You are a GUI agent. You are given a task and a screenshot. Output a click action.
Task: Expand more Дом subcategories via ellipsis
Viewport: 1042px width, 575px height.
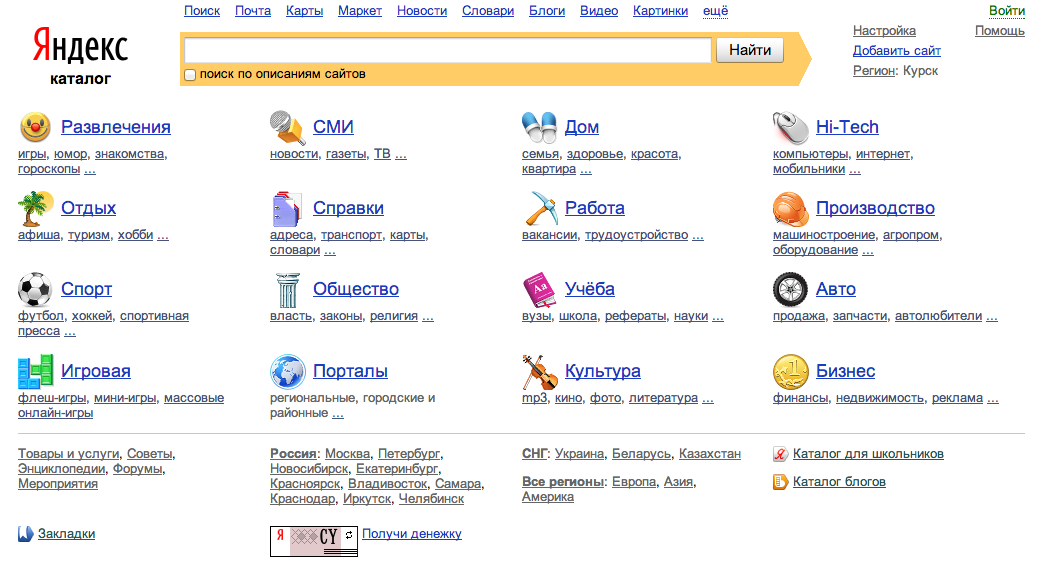[x=585, y=169]
